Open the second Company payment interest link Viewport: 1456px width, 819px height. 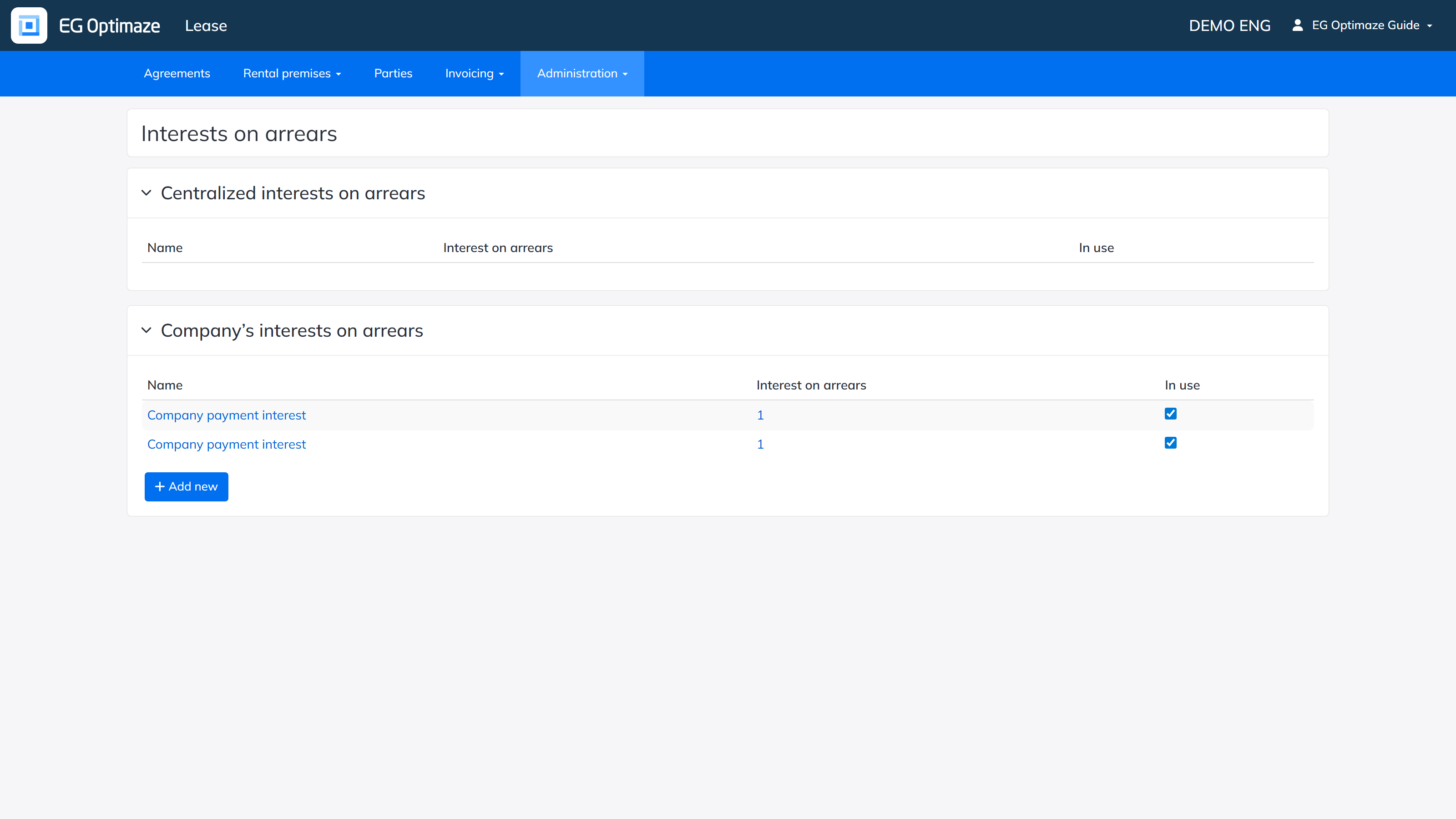pyautogui.click(x=227, y=444)
